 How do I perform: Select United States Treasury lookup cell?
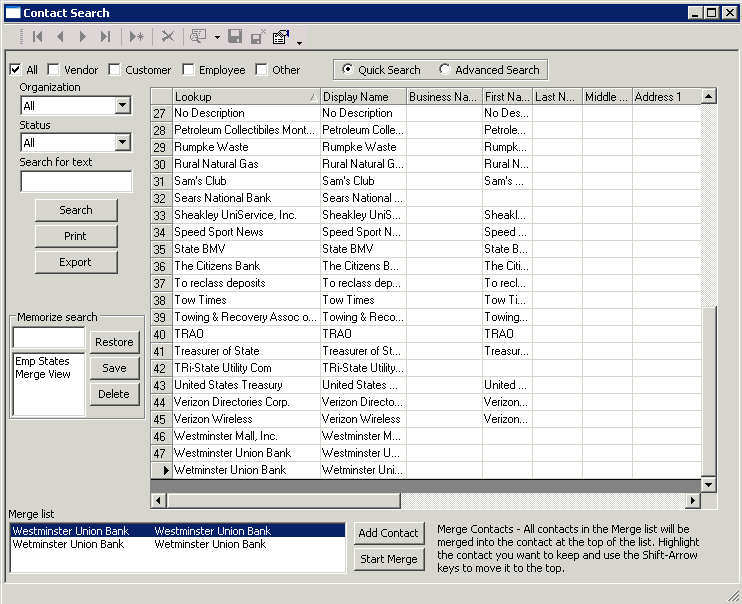[x=246, y=385]
